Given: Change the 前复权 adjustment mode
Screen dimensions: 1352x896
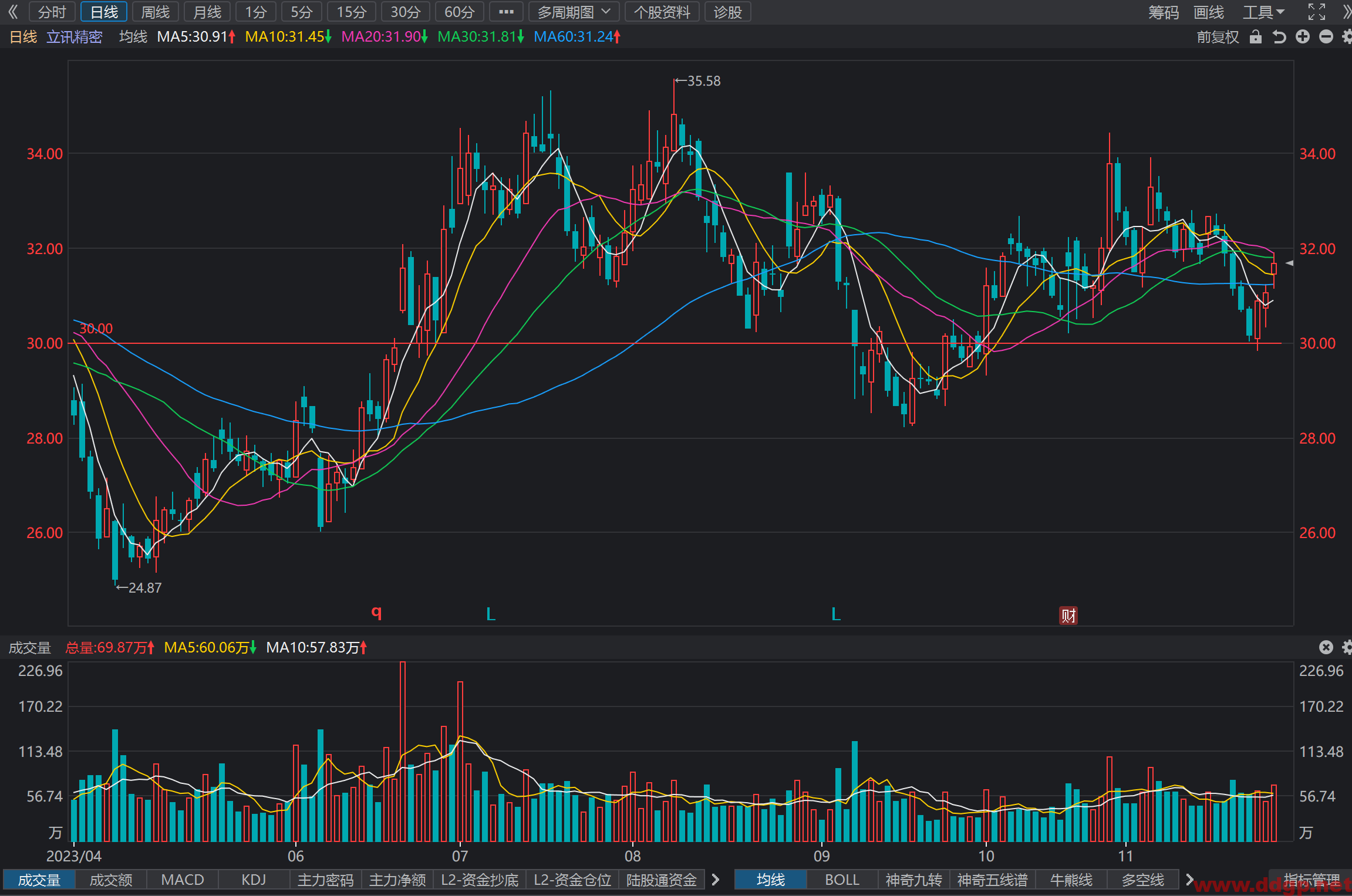Looking at the screenshot, I should click(1218, 37).
